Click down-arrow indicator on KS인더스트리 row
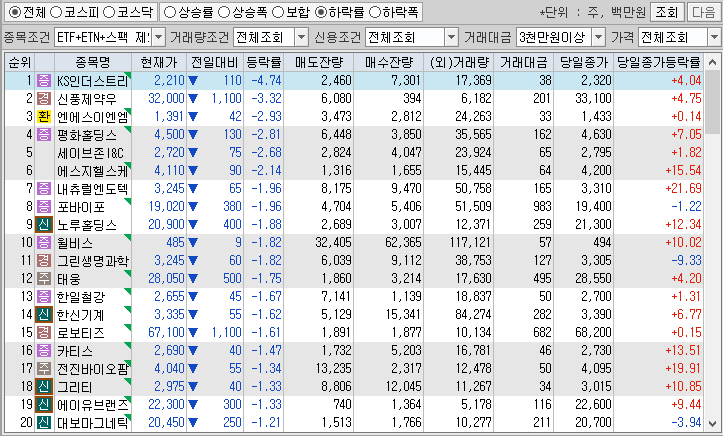The image size is (723, 436). (x=193, y=81)
